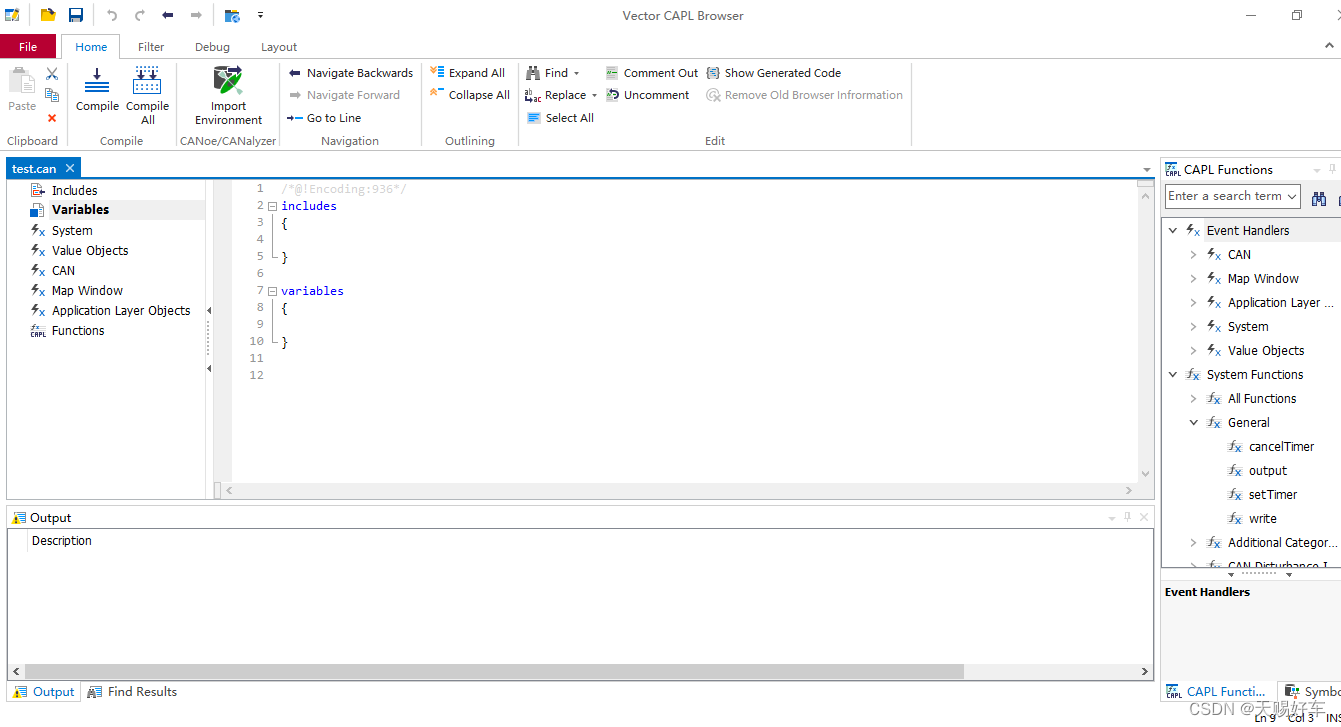This screenshot has width=1341, height=727.
Task: Click the Undo arrow in quick access toolbar
Action: tap(112, 15)
